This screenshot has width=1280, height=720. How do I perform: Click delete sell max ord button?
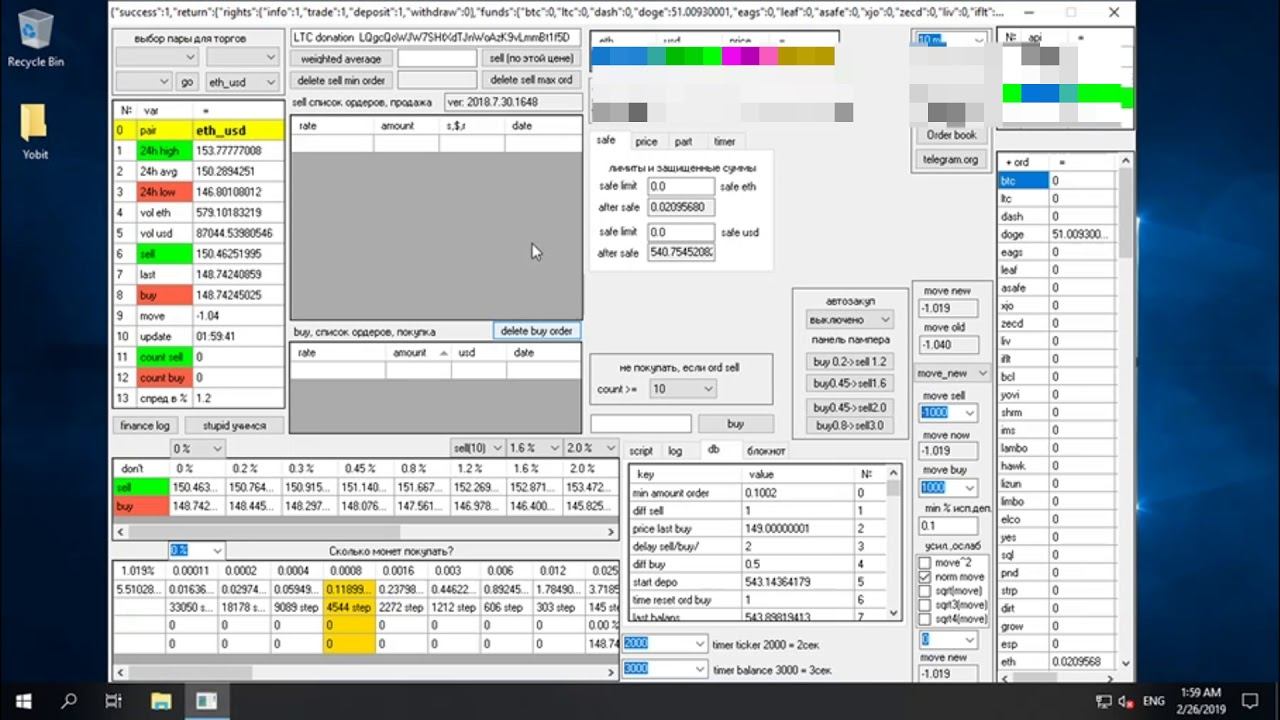pos(531,80)
